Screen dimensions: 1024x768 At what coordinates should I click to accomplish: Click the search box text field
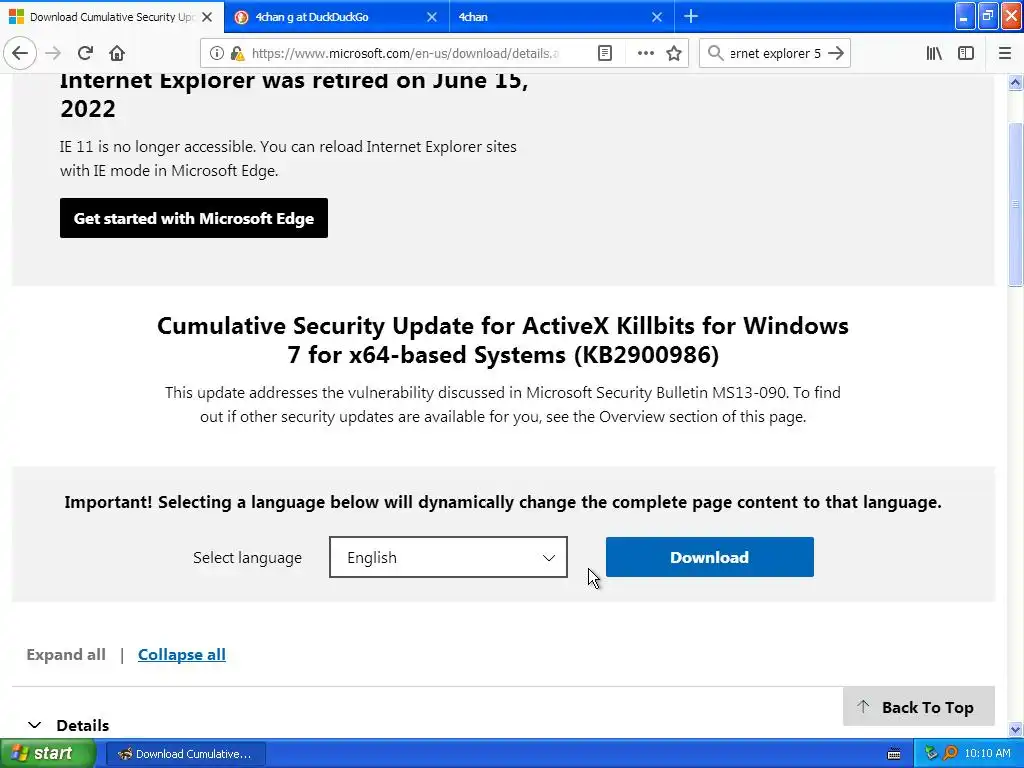click(775, 53)
